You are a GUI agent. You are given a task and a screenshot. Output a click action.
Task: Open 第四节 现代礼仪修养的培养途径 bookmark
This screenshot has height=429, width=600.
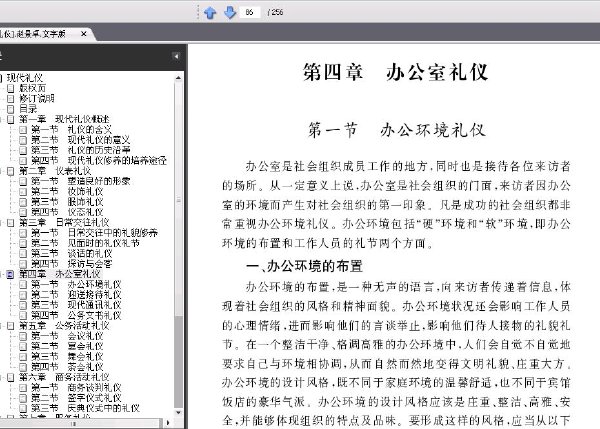click(99, 160)
